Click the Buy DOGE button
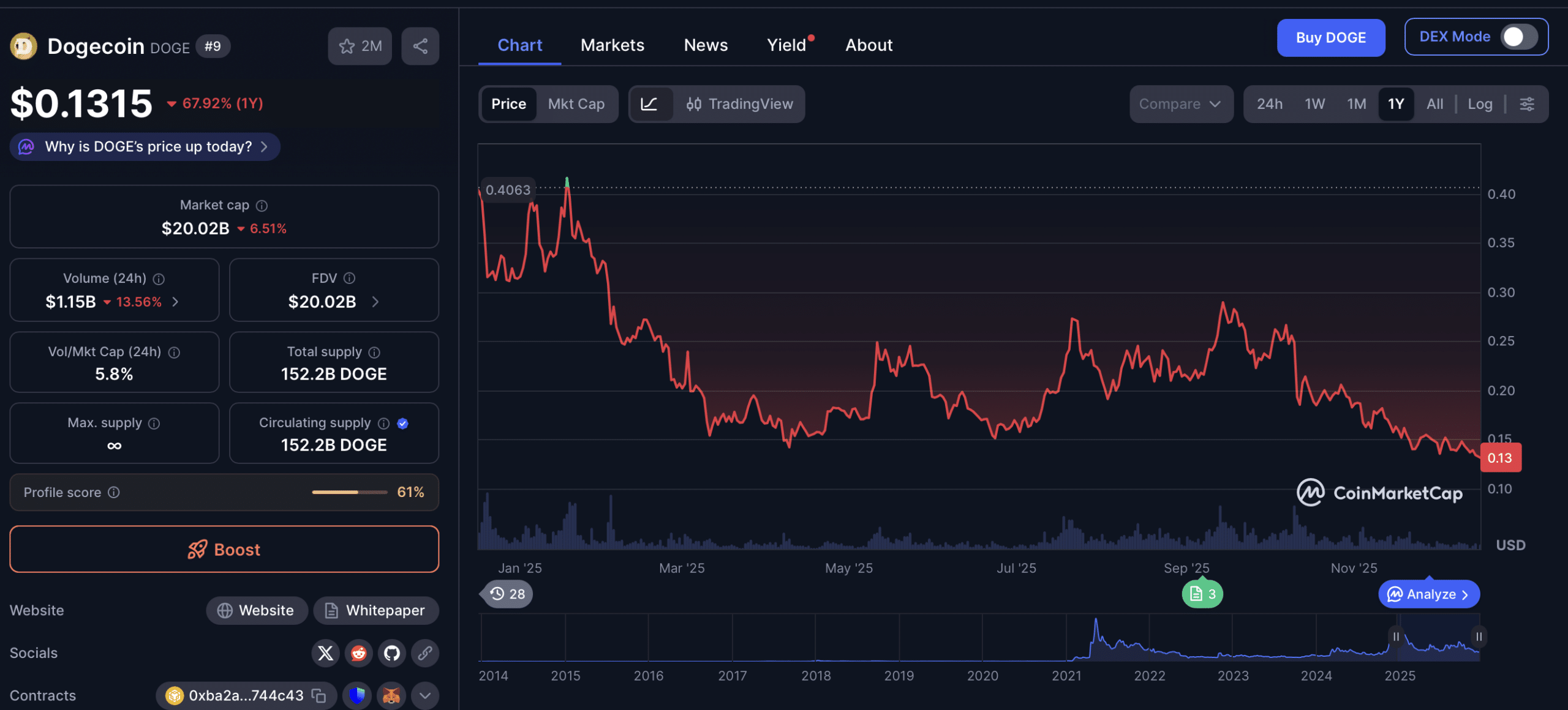The width and height of the screenshot is (1568, 710). tap(1330, 37)
